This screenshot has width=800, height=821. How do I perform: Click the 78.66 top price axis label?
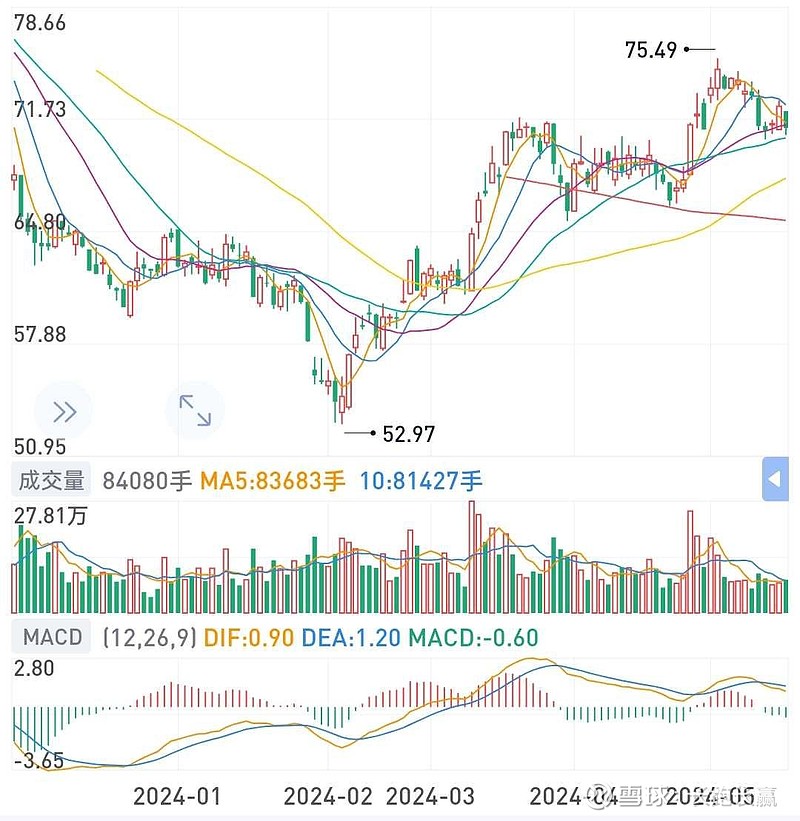click(40, 23)
